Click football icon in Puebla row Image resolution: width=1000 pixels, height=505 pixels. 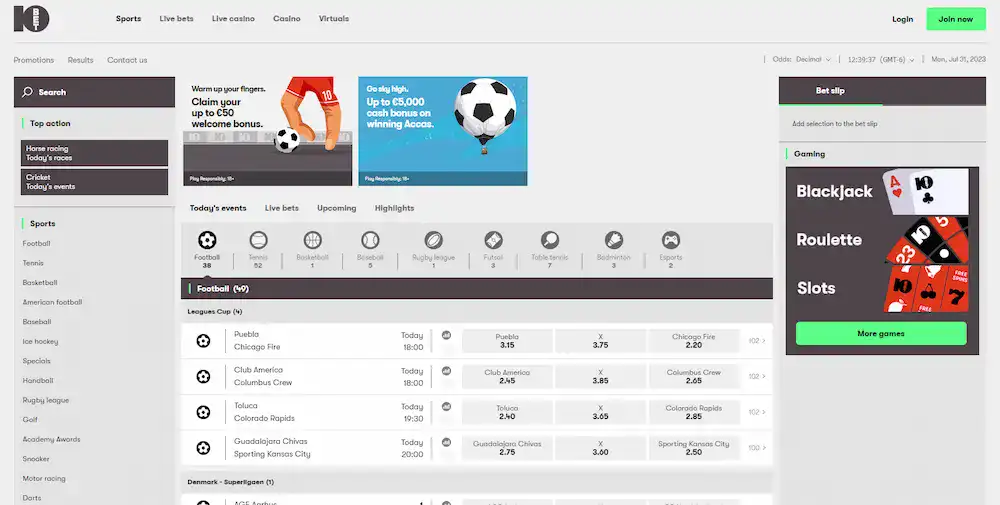[x=203, y=340]
